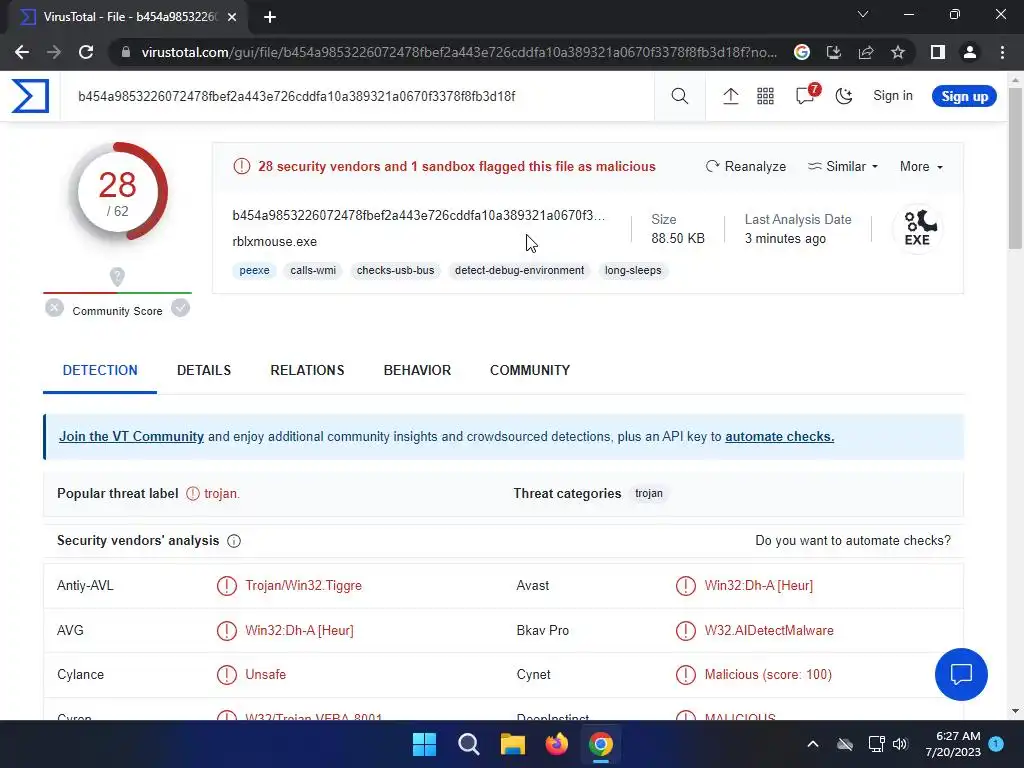Click Security vendors' analysis info icon
Viewport: 1024px width, 768px height.
234,541
